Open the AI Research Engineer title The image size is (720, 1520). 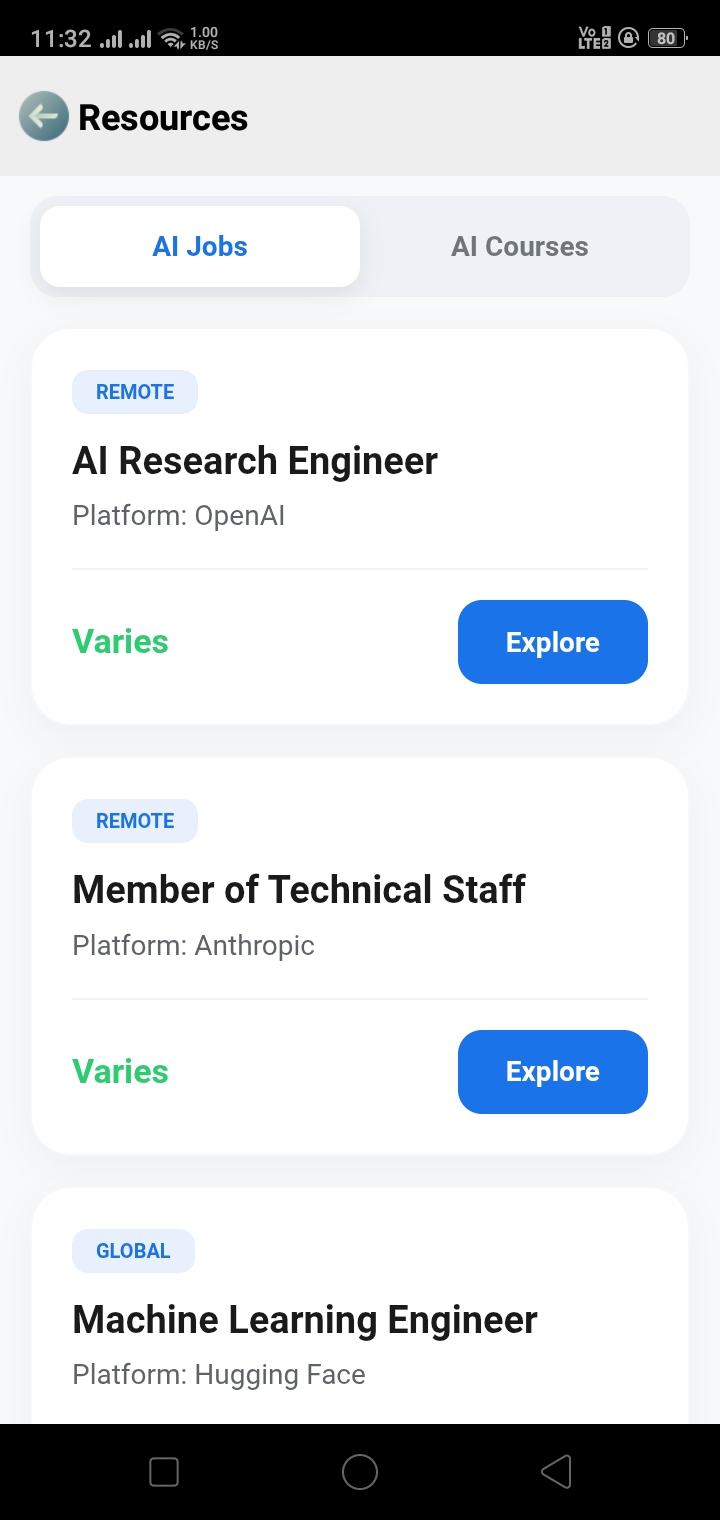(255, 461)
